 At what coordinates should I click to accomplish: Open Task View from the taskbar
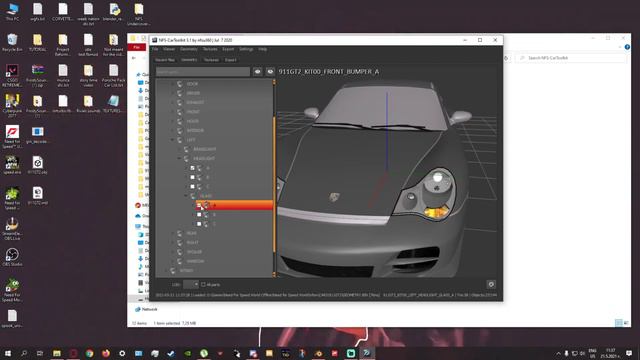(40, 353)
